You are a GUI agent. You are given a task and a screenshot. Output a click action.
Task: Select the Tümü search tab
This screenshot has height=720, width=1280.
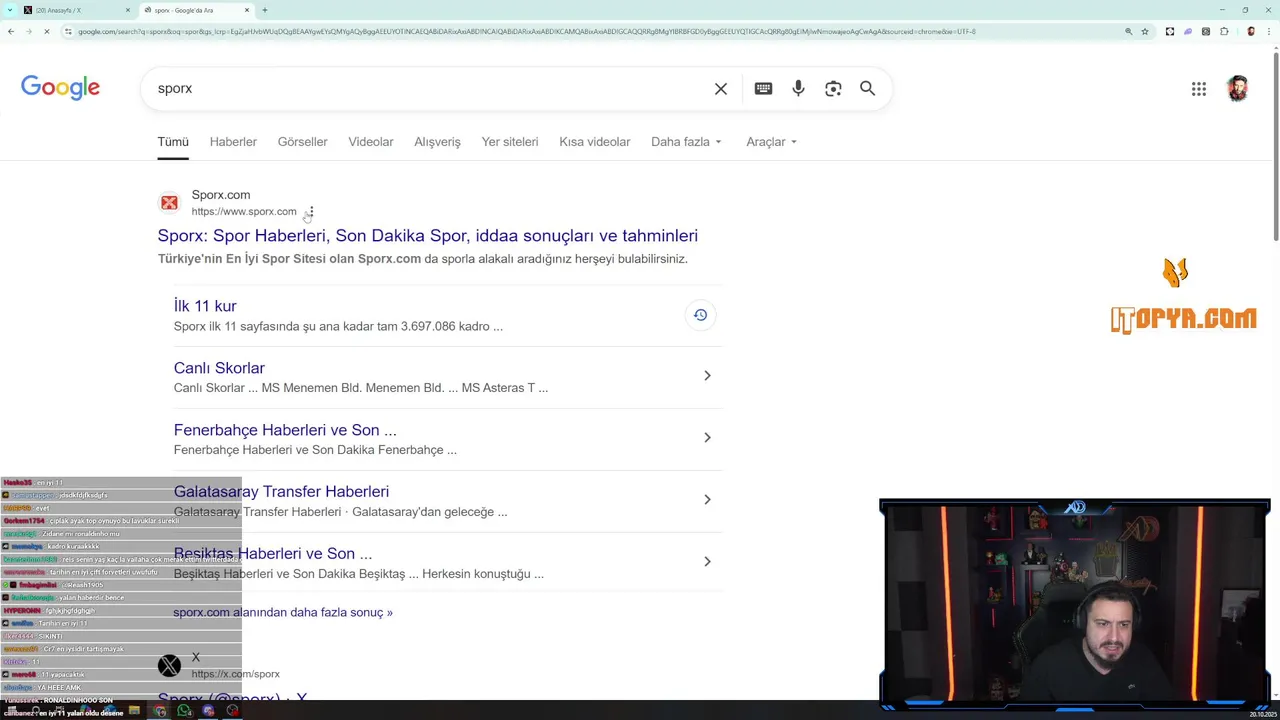click(x=173, y=142)
